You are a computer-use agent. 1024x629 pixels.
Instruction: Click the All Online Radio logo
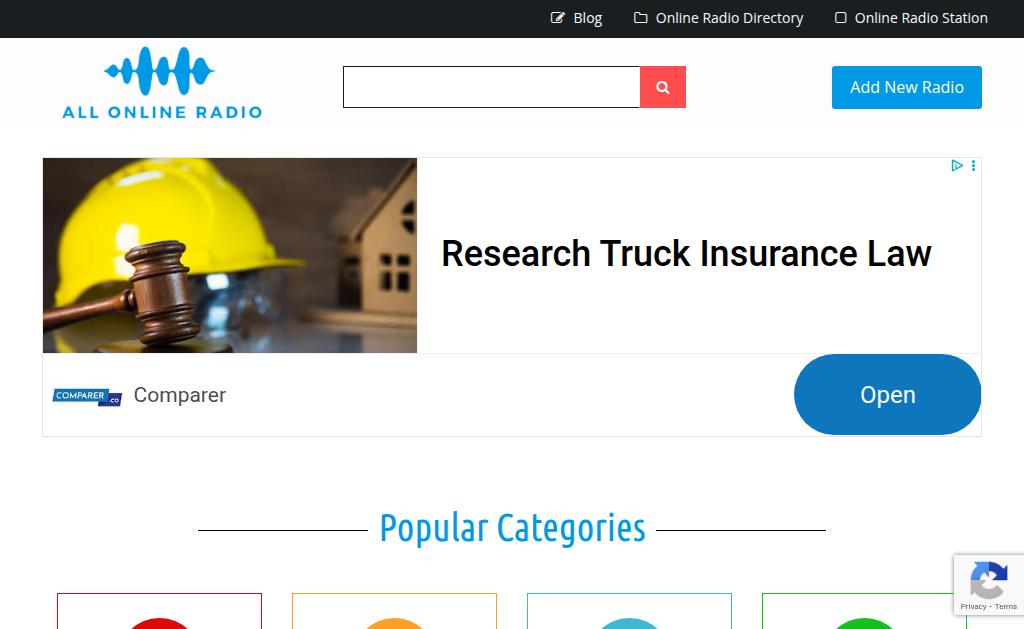(x=161, y=83)
